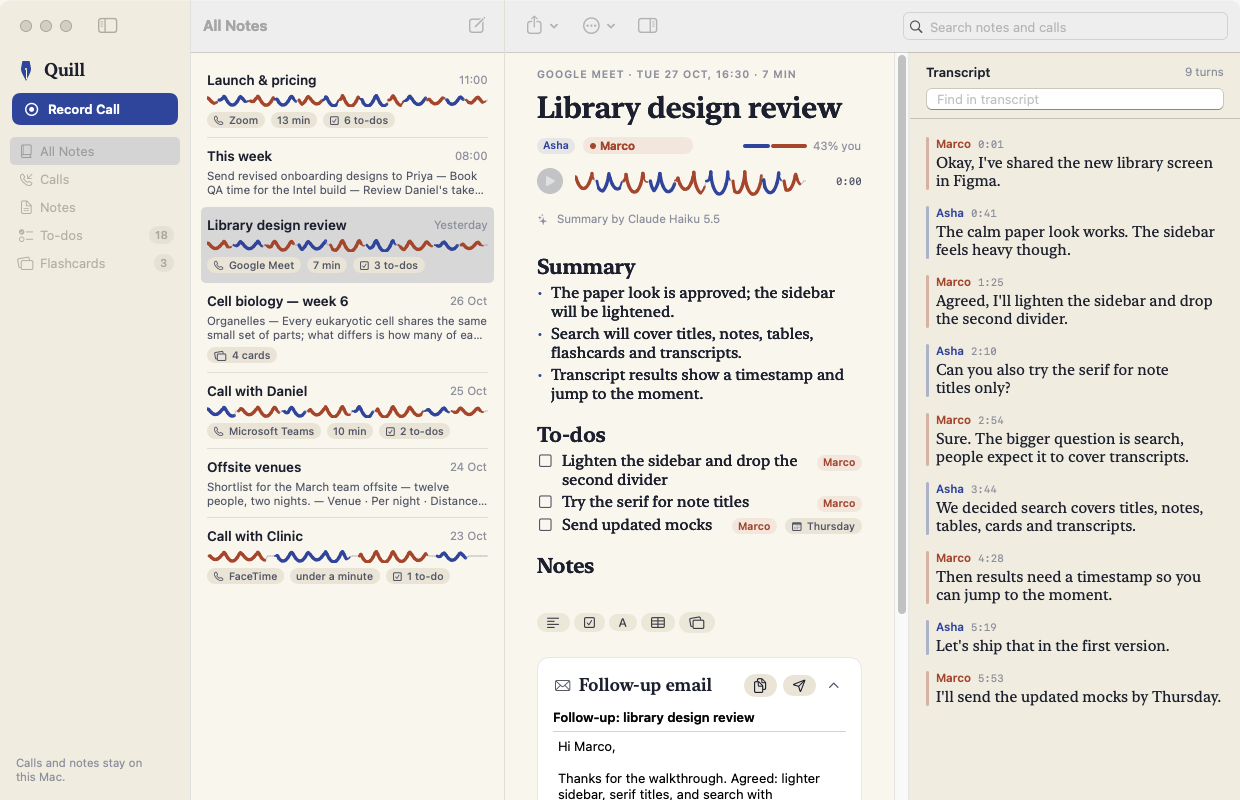Open To-dos in the sidebar
This screenshot has height=800, width=1240.
pos(95,235)
